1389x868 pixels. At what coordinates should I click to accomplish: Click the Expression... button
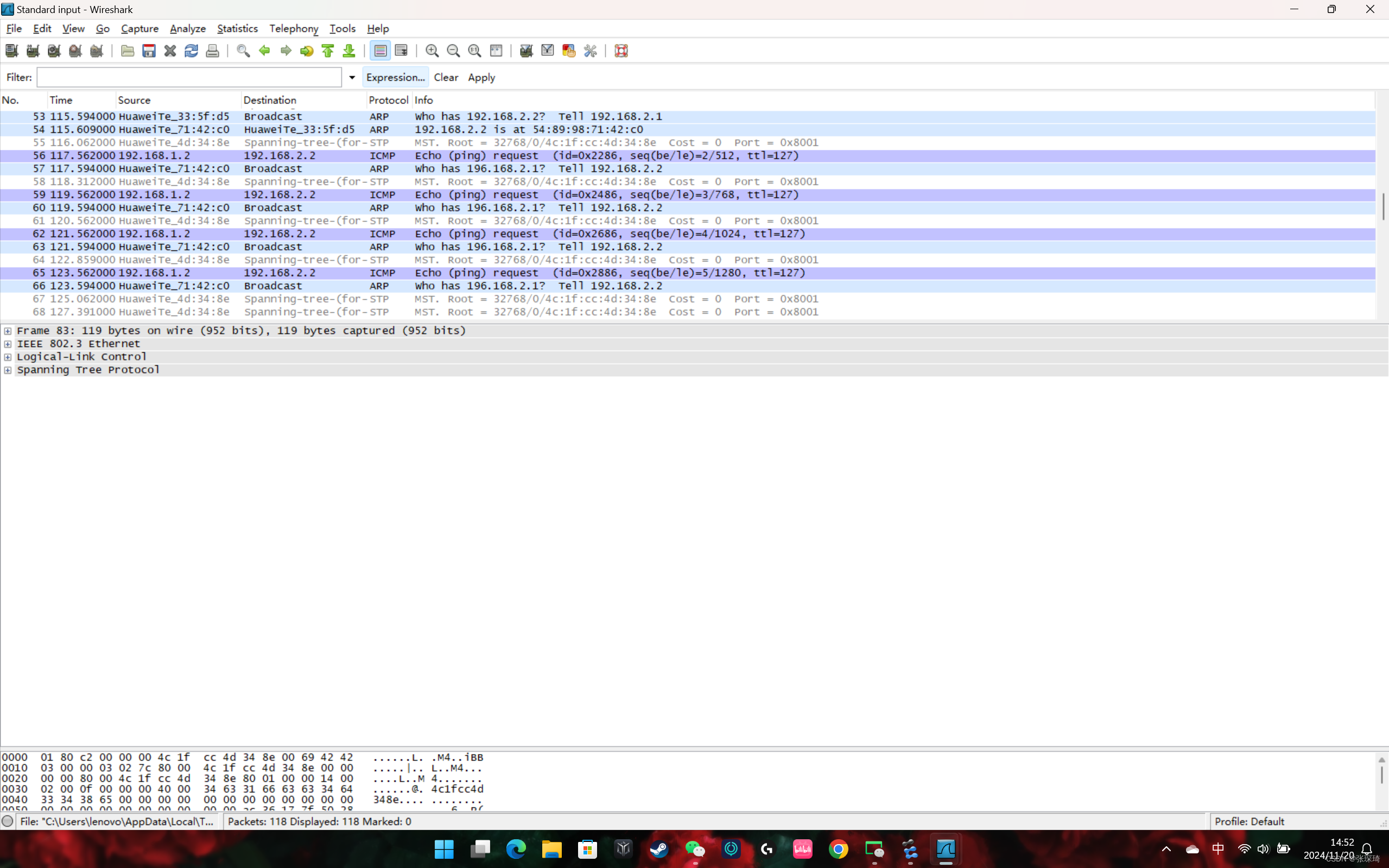coord(395,78)
